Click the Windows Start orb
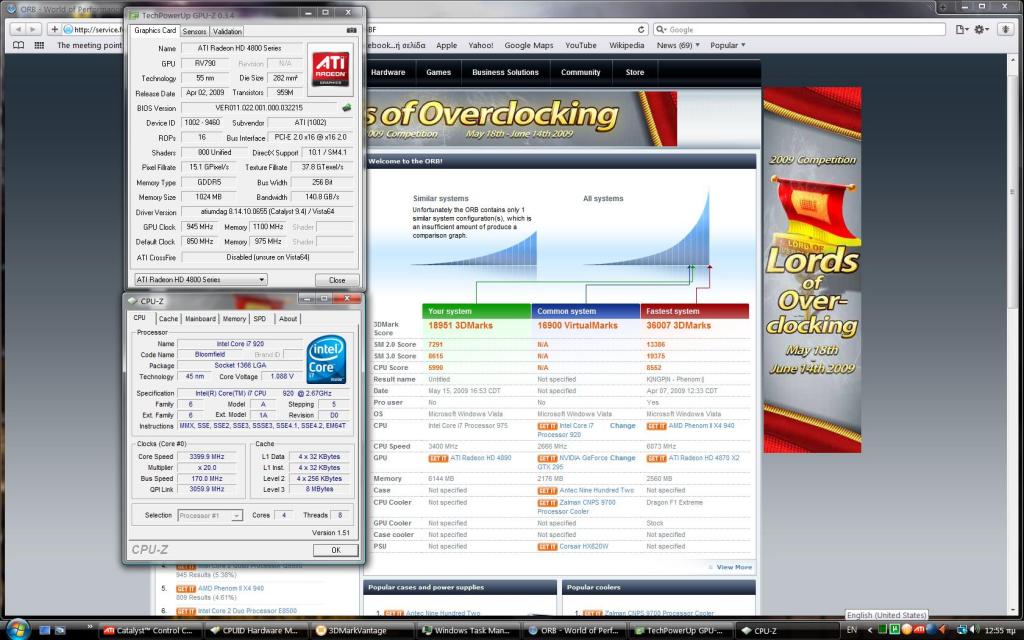1024x640 pixels. coord(18,628)
